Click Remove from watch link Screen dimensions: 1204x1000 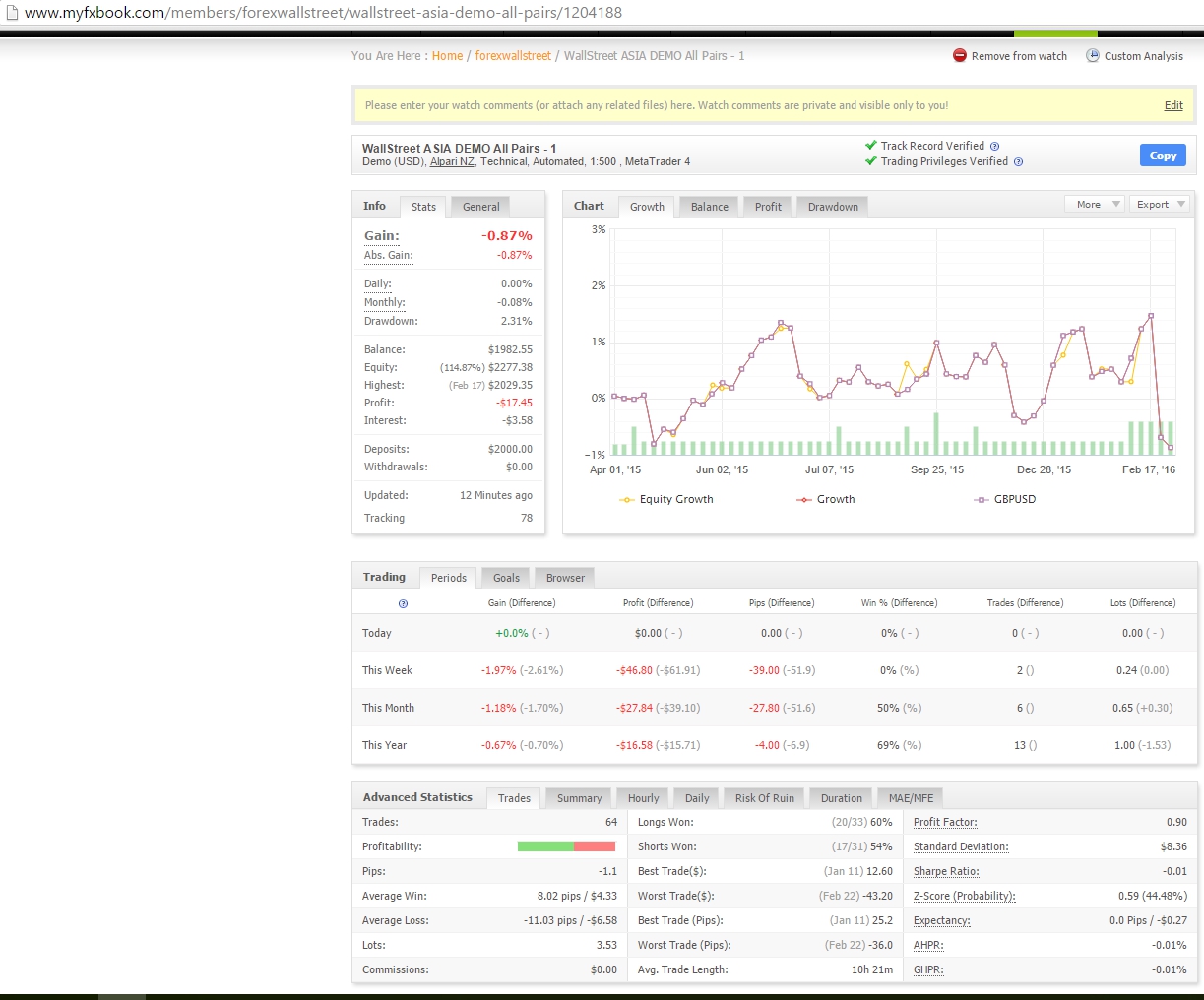point(1019,56)
